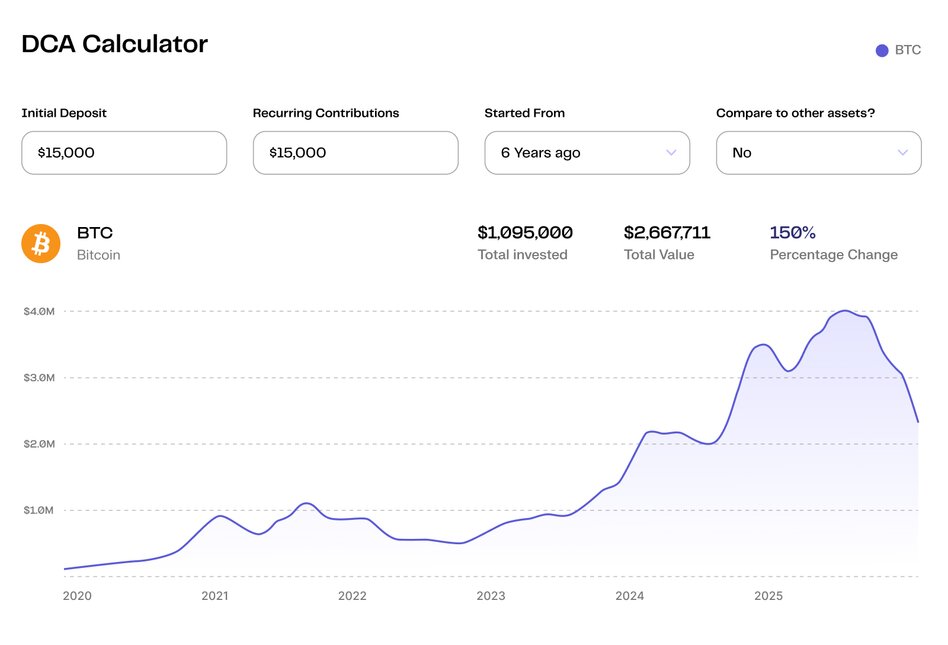Click the $4.0M axis label
This screenshot has width=948, height=645.
39,311
